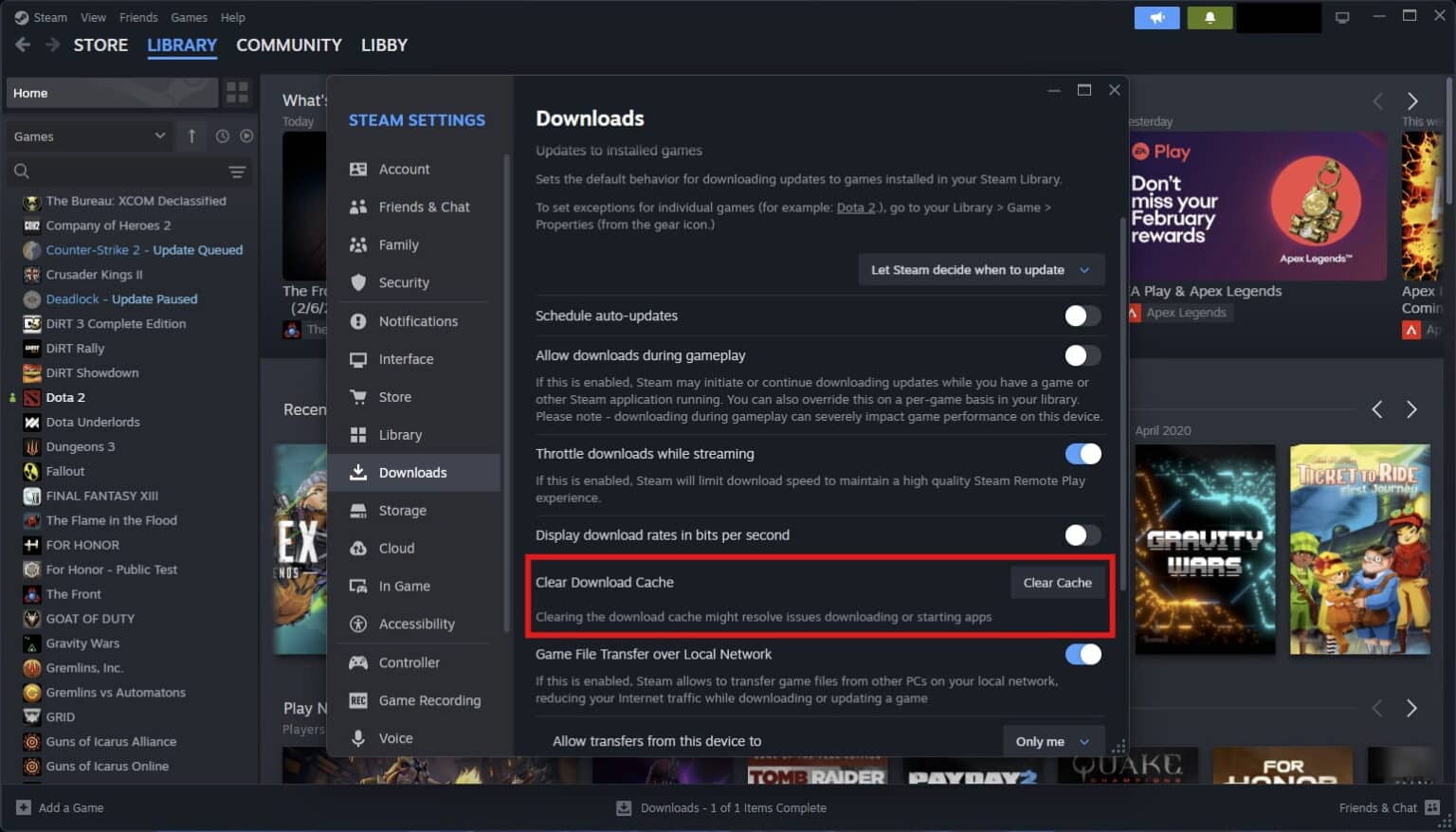This screenshot has width=1456, height=832.
Task: Open the Cloud settings section
Action: (395, 548)
